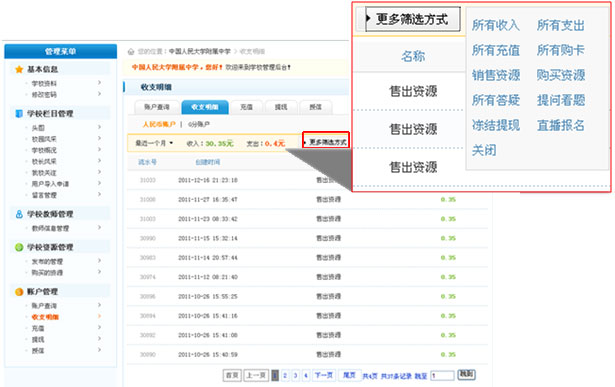Switch to the 提现 tab
615x387 pixels.
coord(280,107)
